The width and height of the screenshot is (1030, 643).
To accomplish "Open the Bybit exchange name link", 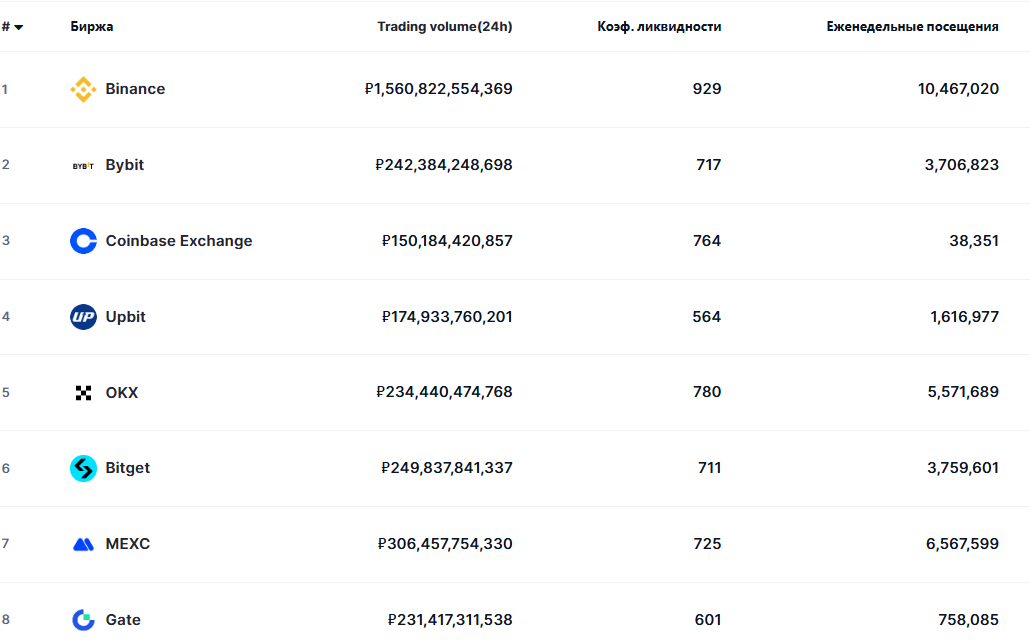I will tap(125, 165).
